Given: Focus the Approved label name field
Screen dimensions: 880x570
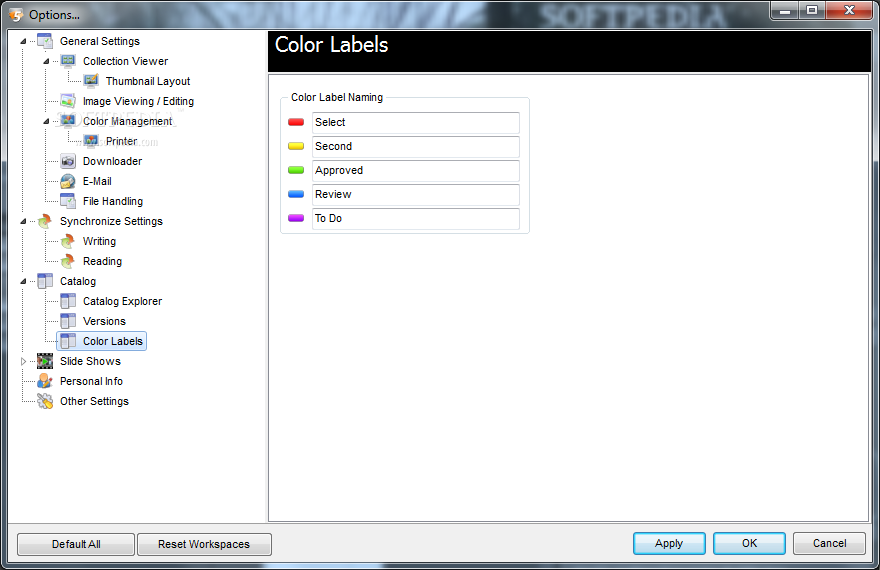Looking at the screenshot, I should 416,171.
